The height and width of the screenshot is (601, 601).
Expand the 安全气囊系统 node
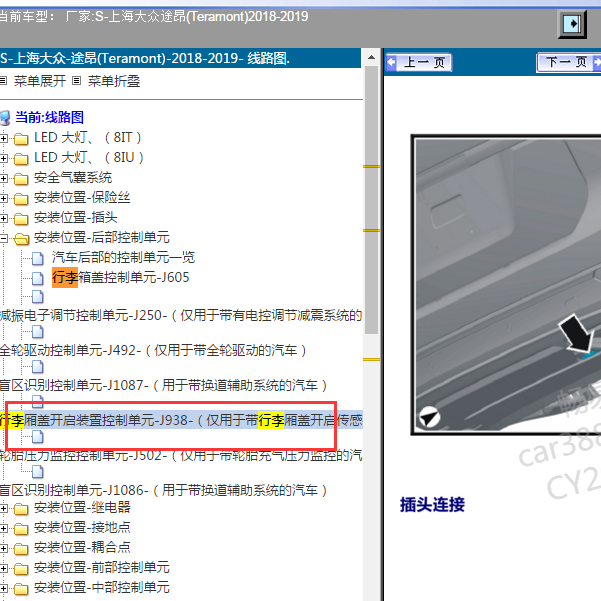(3, 179)
